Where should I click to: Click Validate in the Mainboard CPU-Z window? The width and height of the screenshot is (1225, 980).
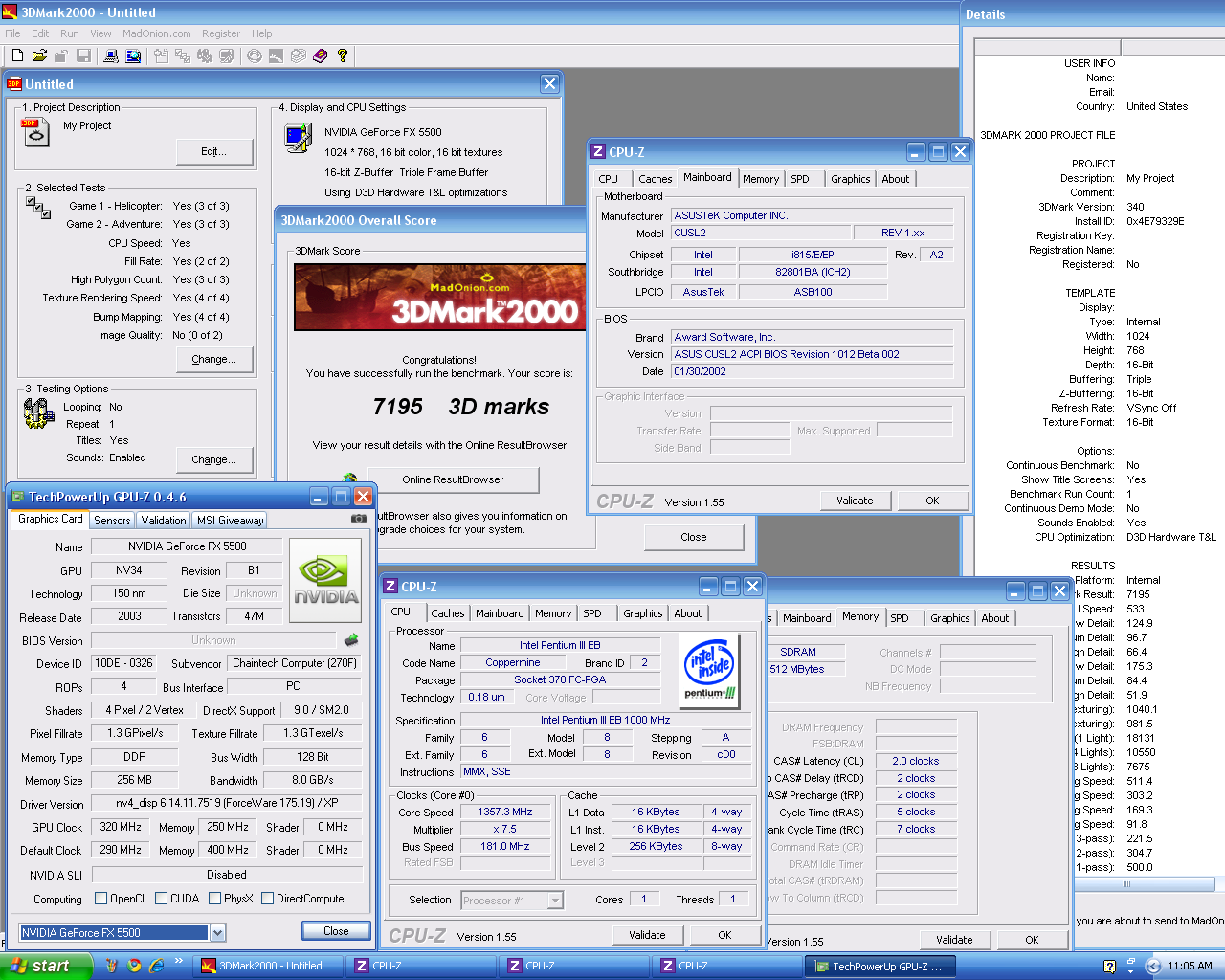[855, 501]
